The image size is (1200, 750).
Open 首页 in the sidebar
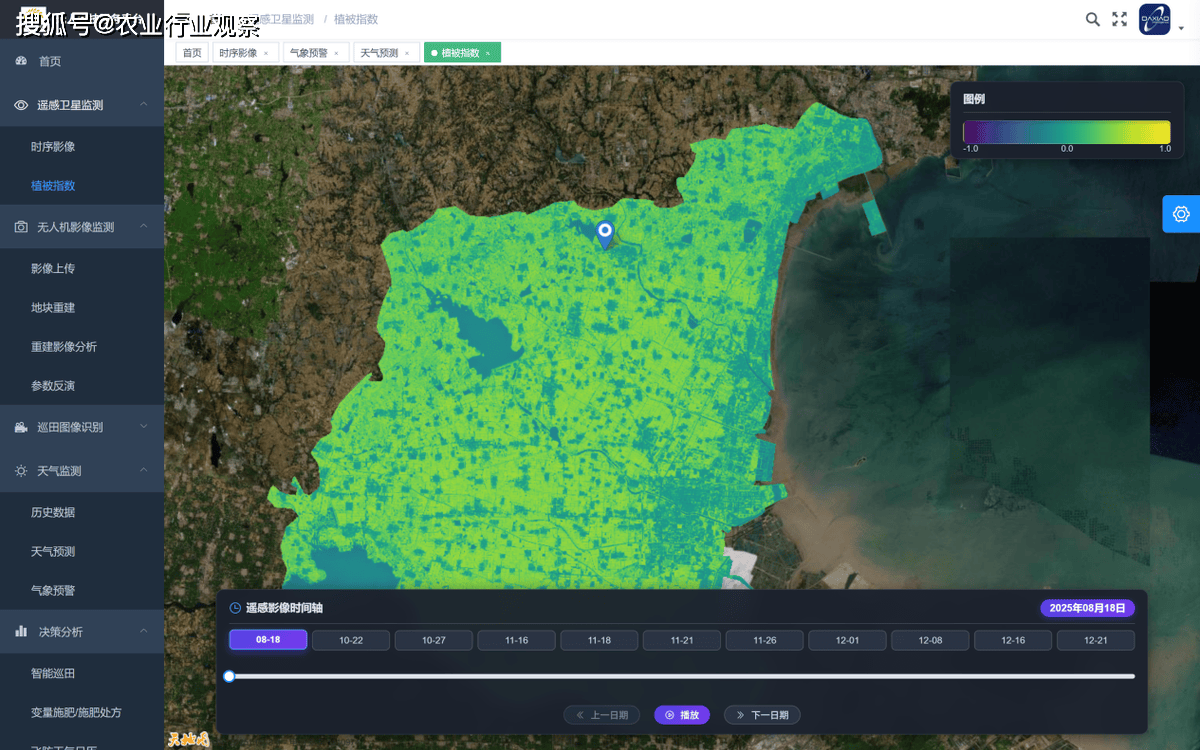pos(50,61)
